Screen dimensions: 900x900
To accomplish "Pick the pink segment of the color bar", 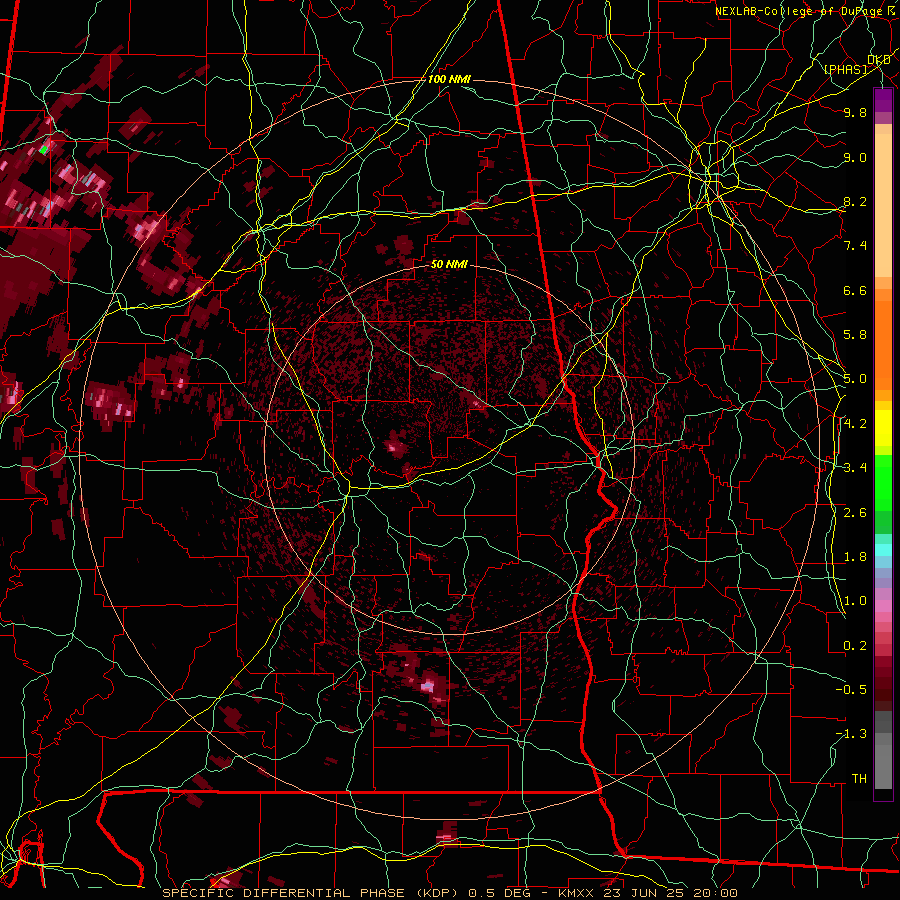I will coord(883,606).
